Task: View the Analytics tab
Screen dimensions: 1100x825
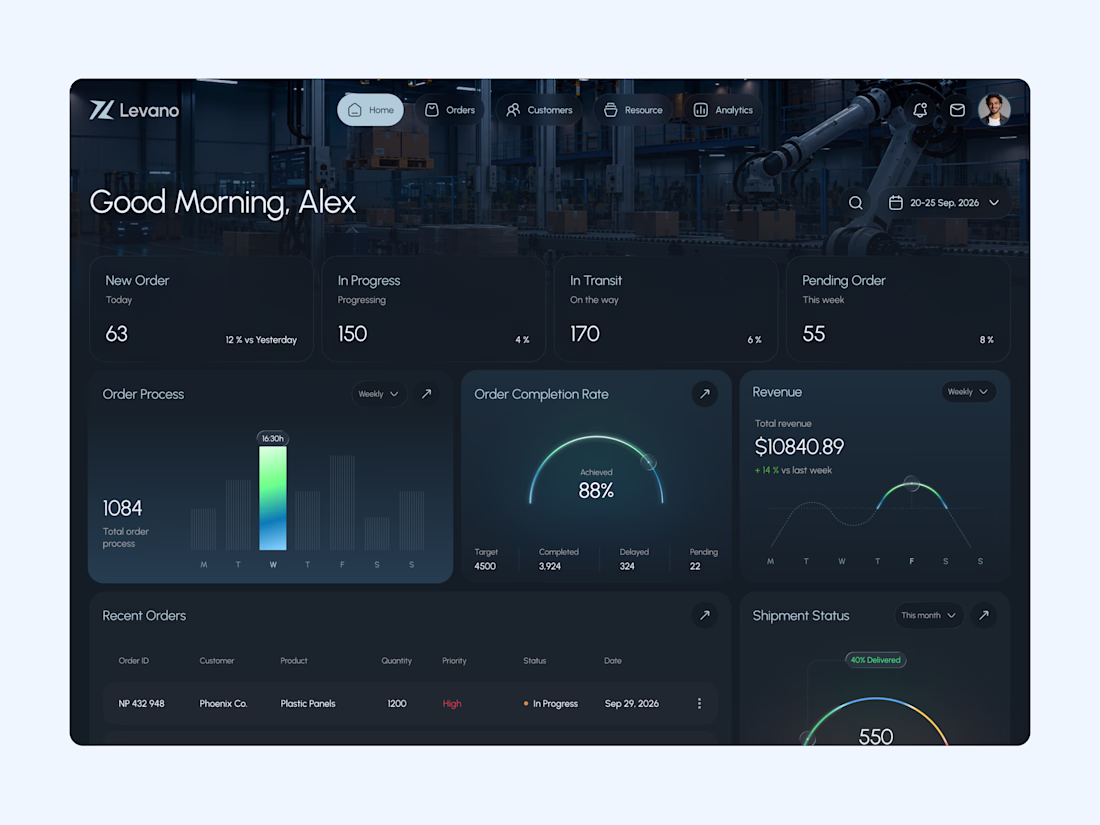Action: point(723,110)
